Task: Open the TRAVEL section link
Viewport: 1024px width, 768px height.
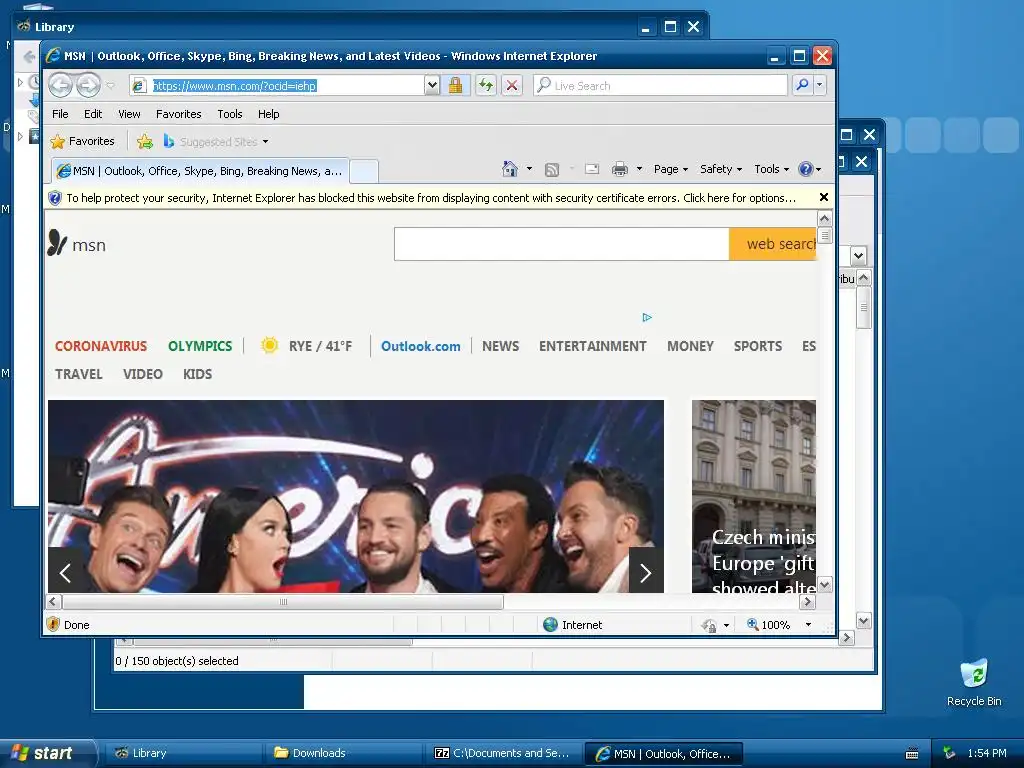Action: (x=78, y=374)
